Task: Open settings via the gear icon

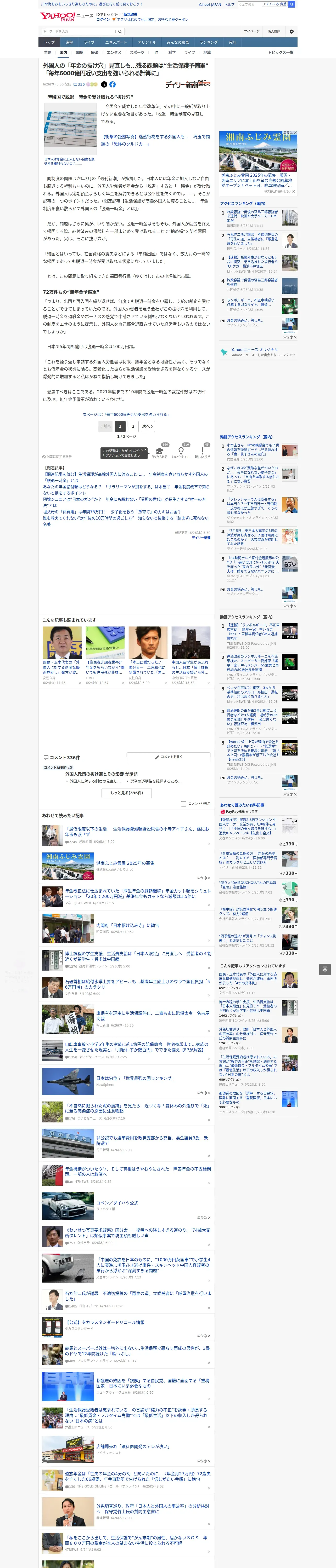Action: (292, 32)
